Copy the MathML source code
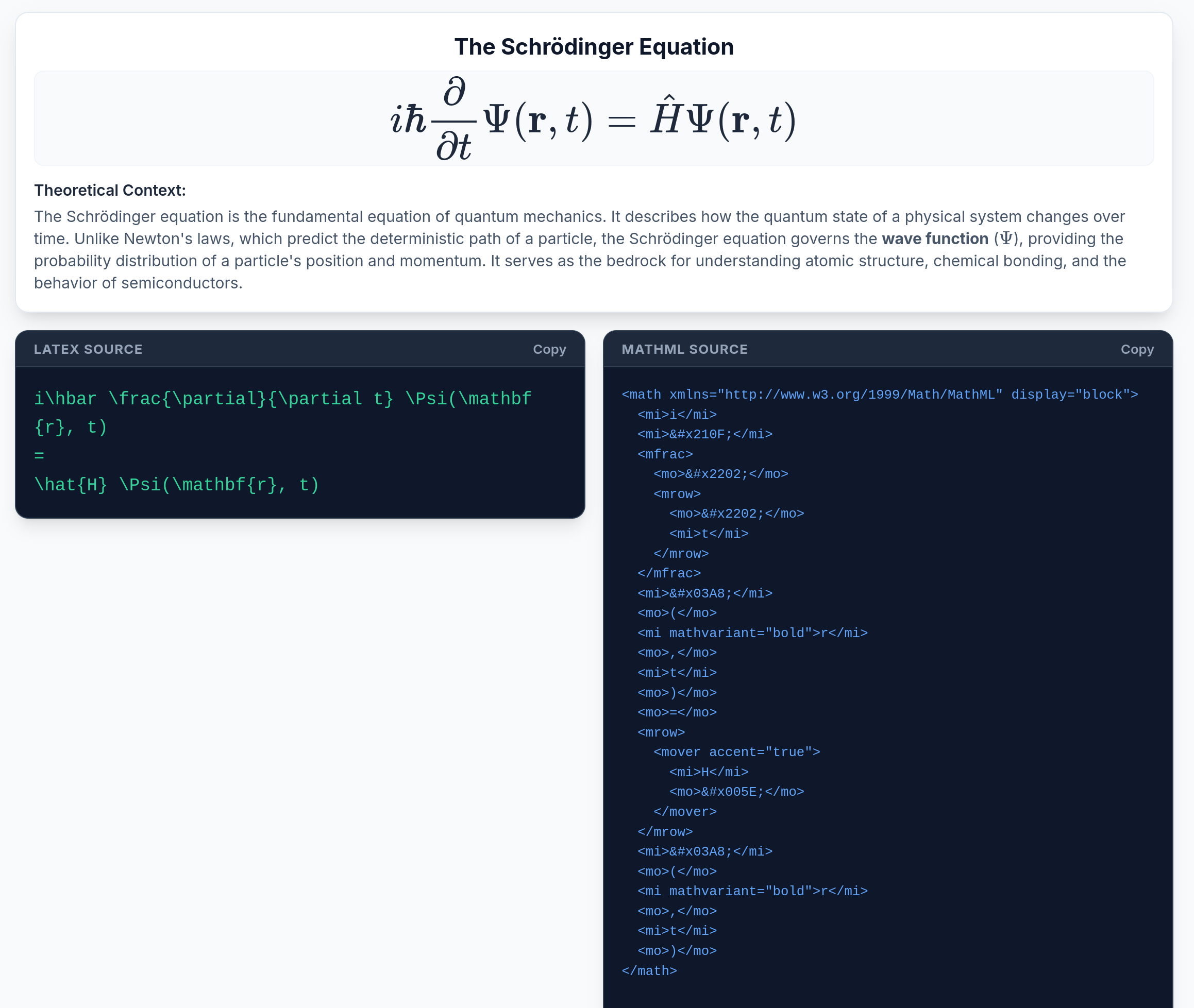The width and height of the screenshot is (1194, 1008). tap(1137, 349)
